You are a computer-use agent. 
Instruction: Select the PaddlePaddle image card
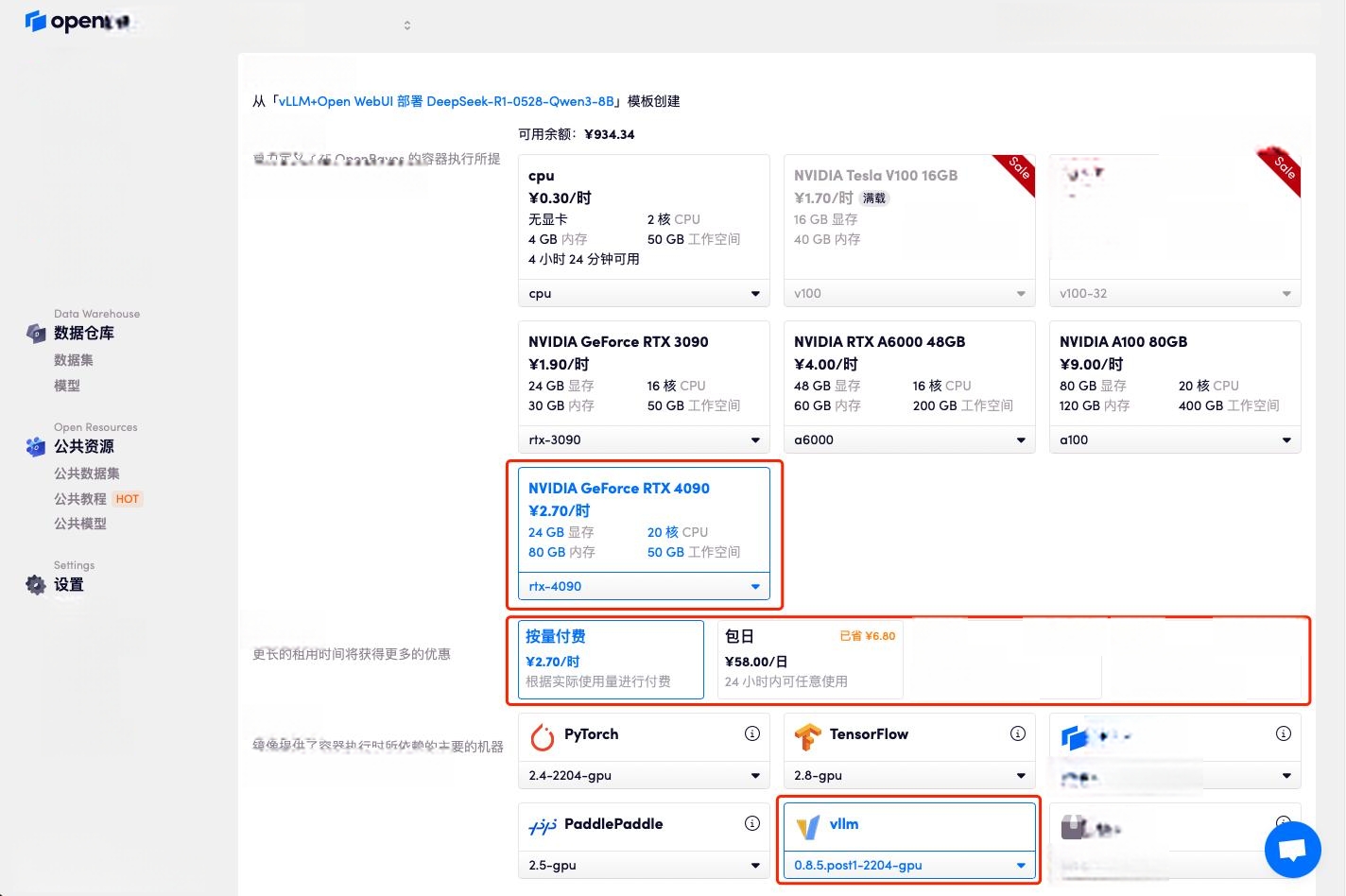click(x=644, y=827)
